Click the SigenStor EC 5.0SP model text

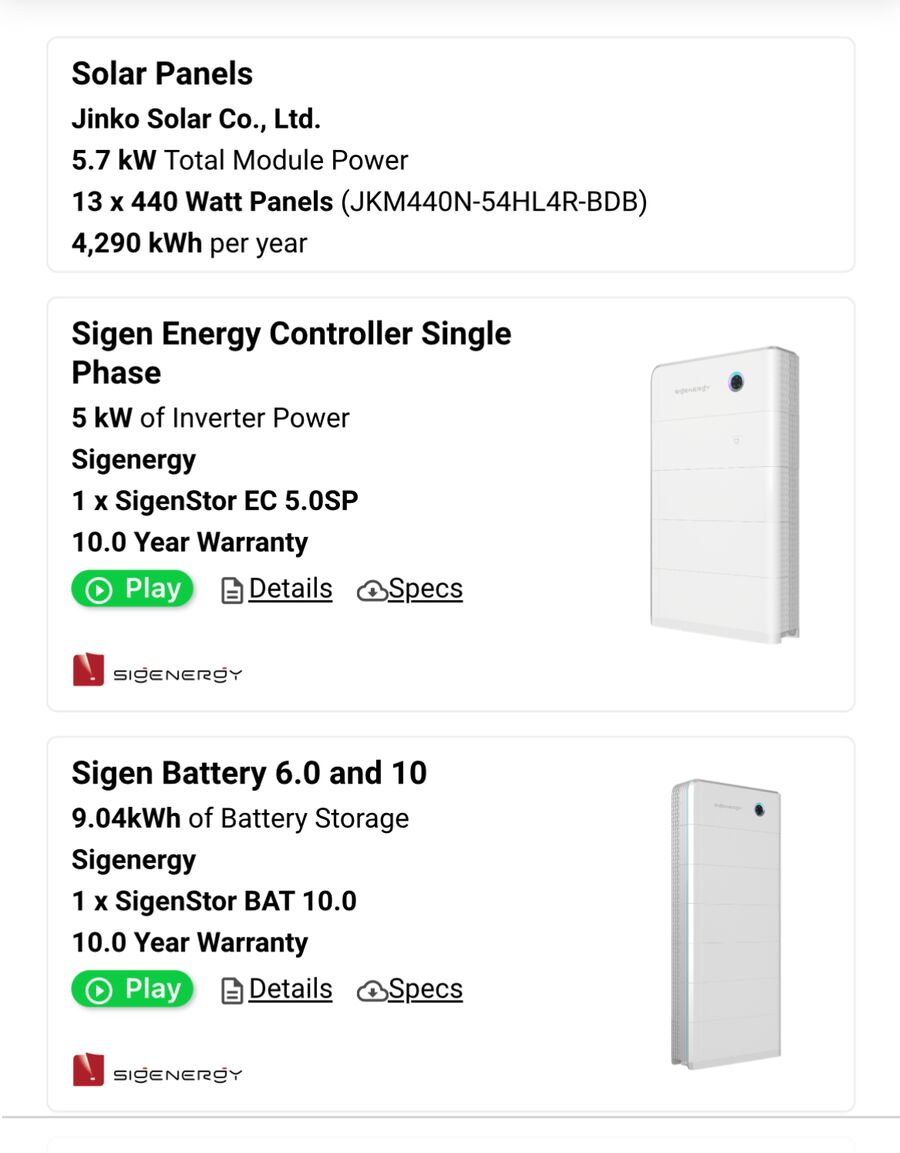coord(236,501)
